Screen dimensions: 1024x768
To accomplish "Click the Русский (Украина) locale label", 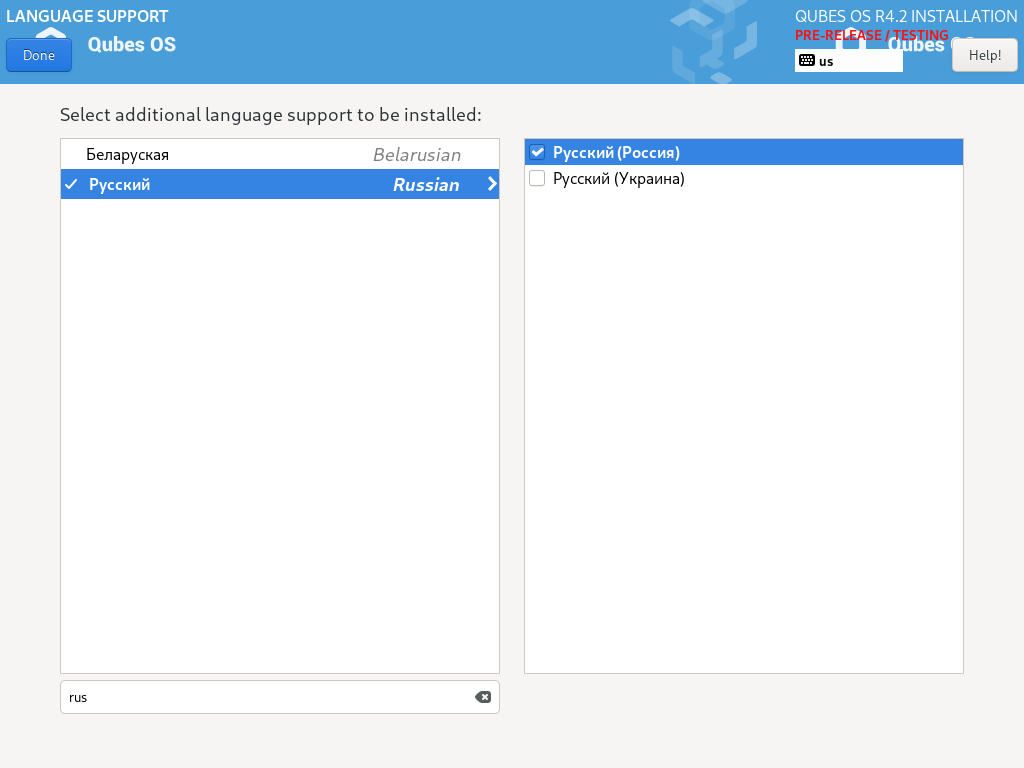I will (x=618, y=179).
